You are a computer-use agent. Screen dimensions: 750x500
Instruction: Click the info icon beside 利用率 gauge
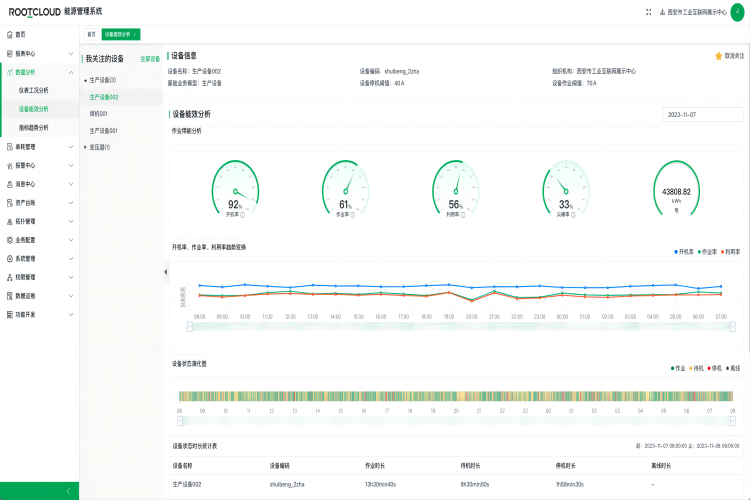tap(463, 214)
